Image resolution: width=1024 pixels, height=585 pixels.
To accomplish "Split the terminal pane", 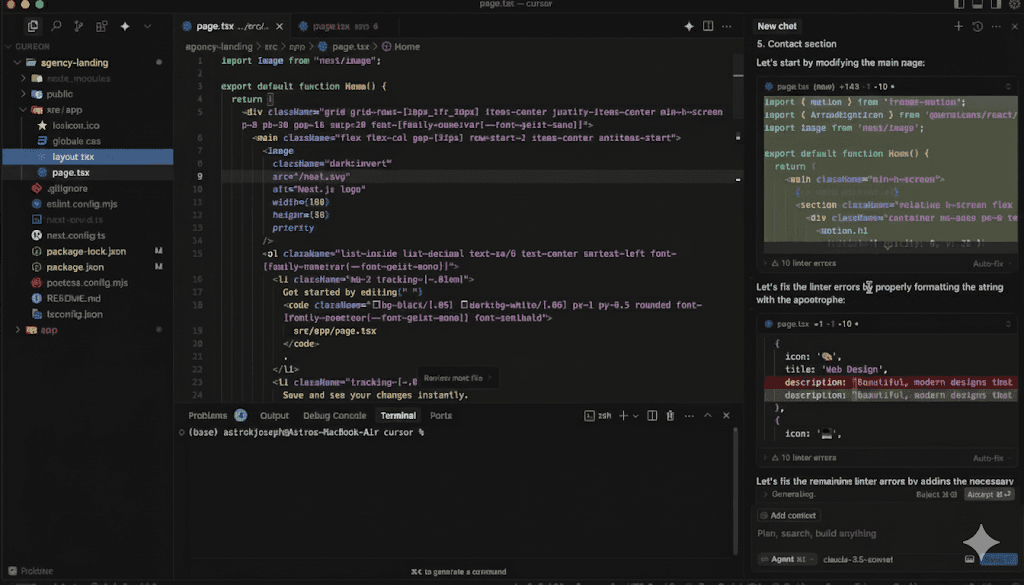I will click(x=652, y=415).
